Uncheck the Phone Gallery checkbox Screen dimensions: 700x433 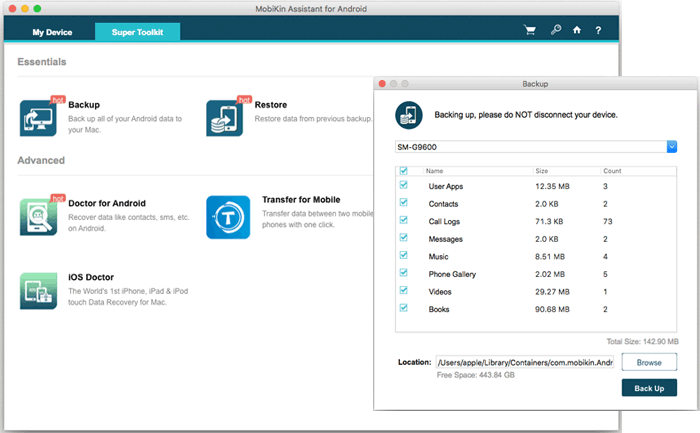[404, 272]
